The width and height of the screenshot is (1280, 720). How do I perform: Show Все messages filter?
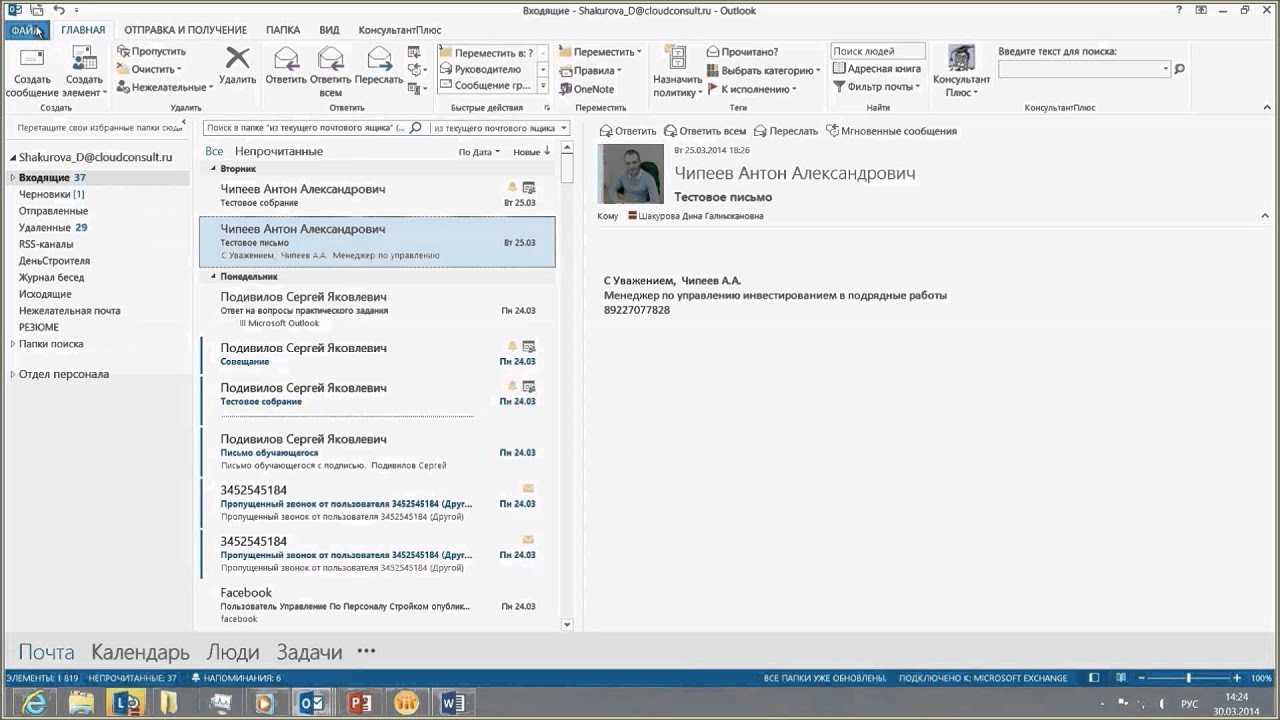click(x=214, y=151)
